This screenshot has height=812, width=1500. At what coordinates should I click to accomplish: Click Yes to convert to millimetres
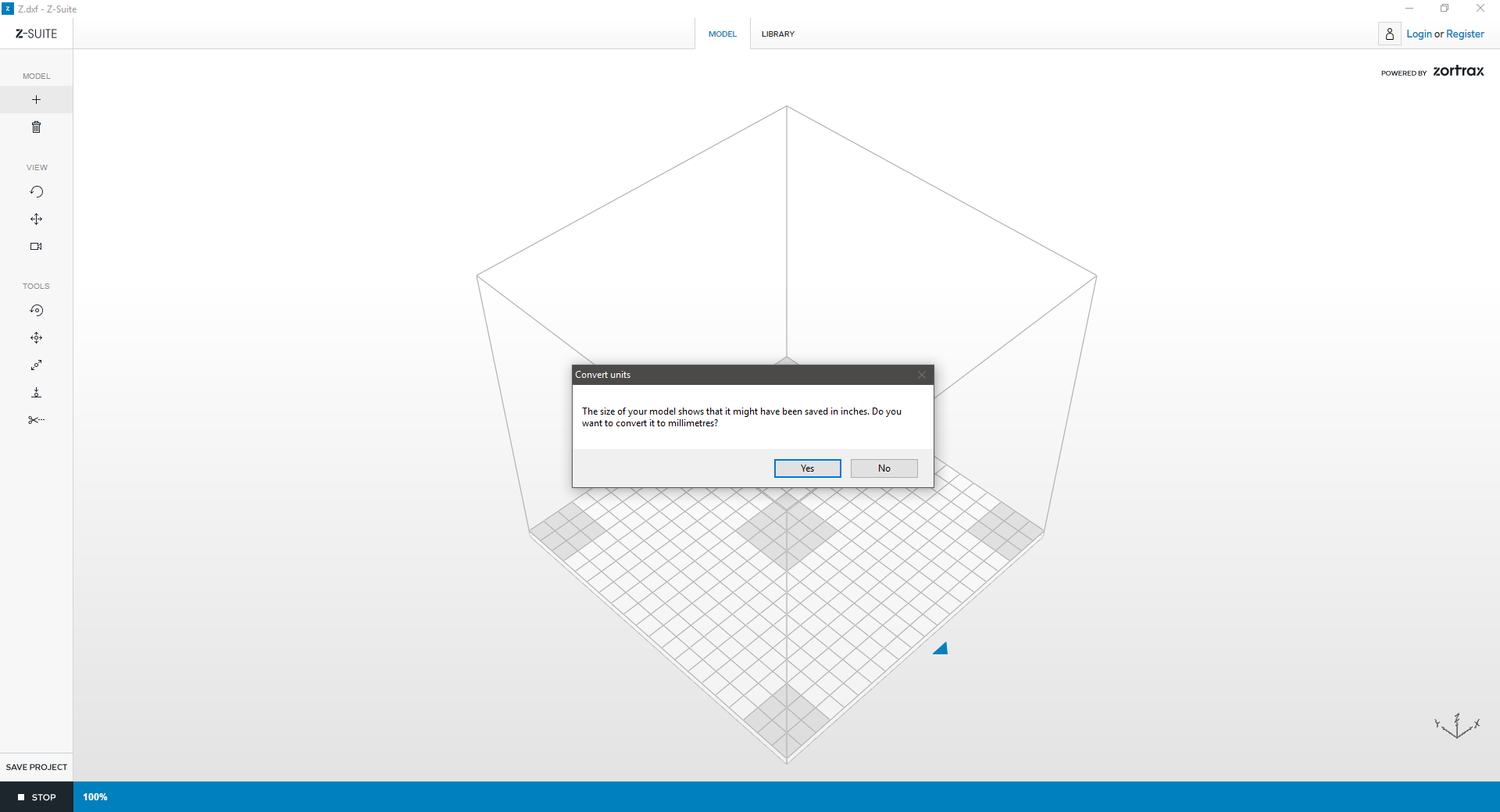click(807, 468)
